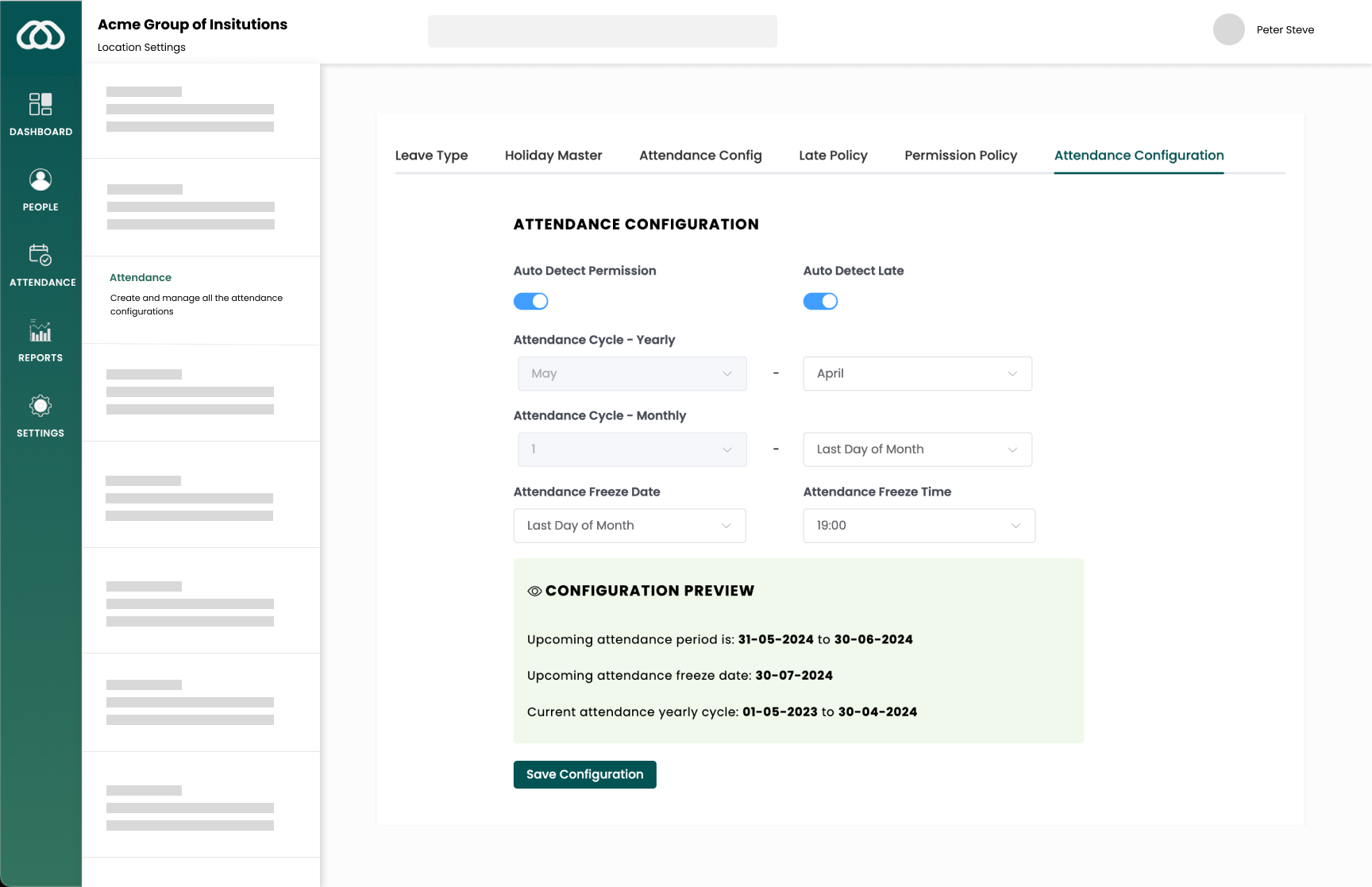The height and width of the screenshot is (887, 1372).
Task: Open the Attendance Freeze Date dropdown
Action: tap(629, 526)
